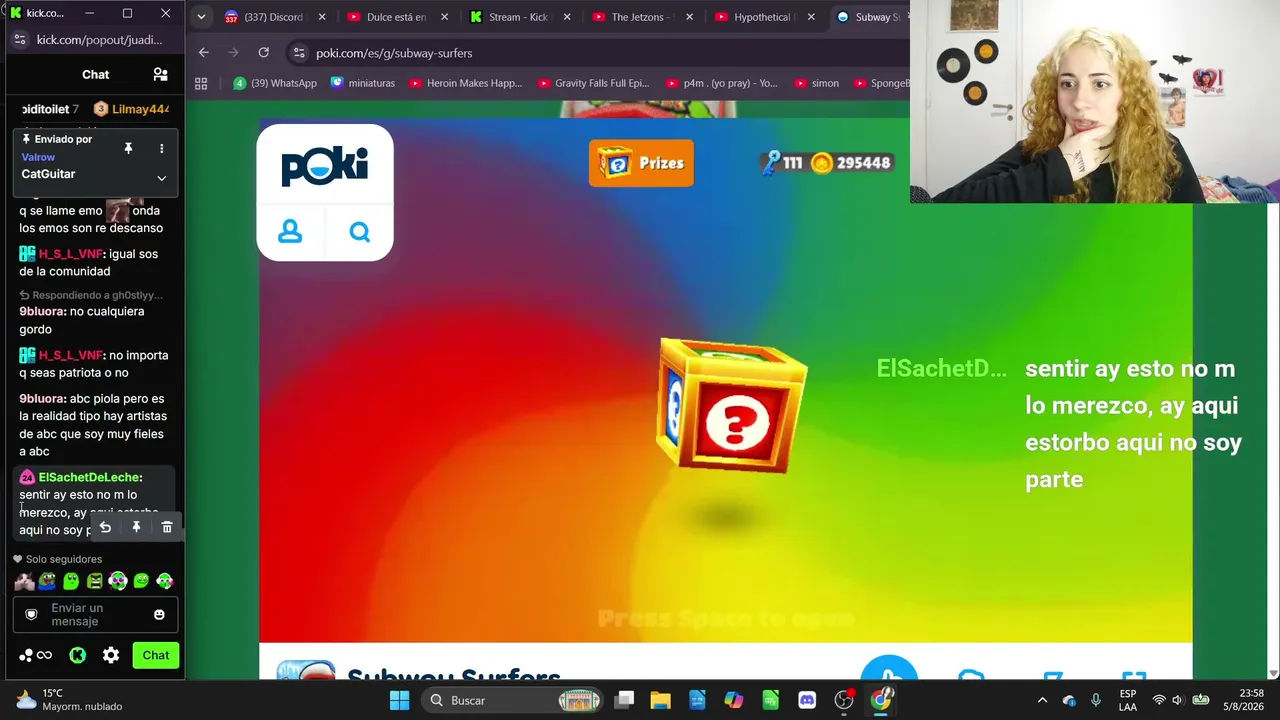1280x720 pixels.
Task: Open the Chrome tab search dropdown
Action: [201, 17]
